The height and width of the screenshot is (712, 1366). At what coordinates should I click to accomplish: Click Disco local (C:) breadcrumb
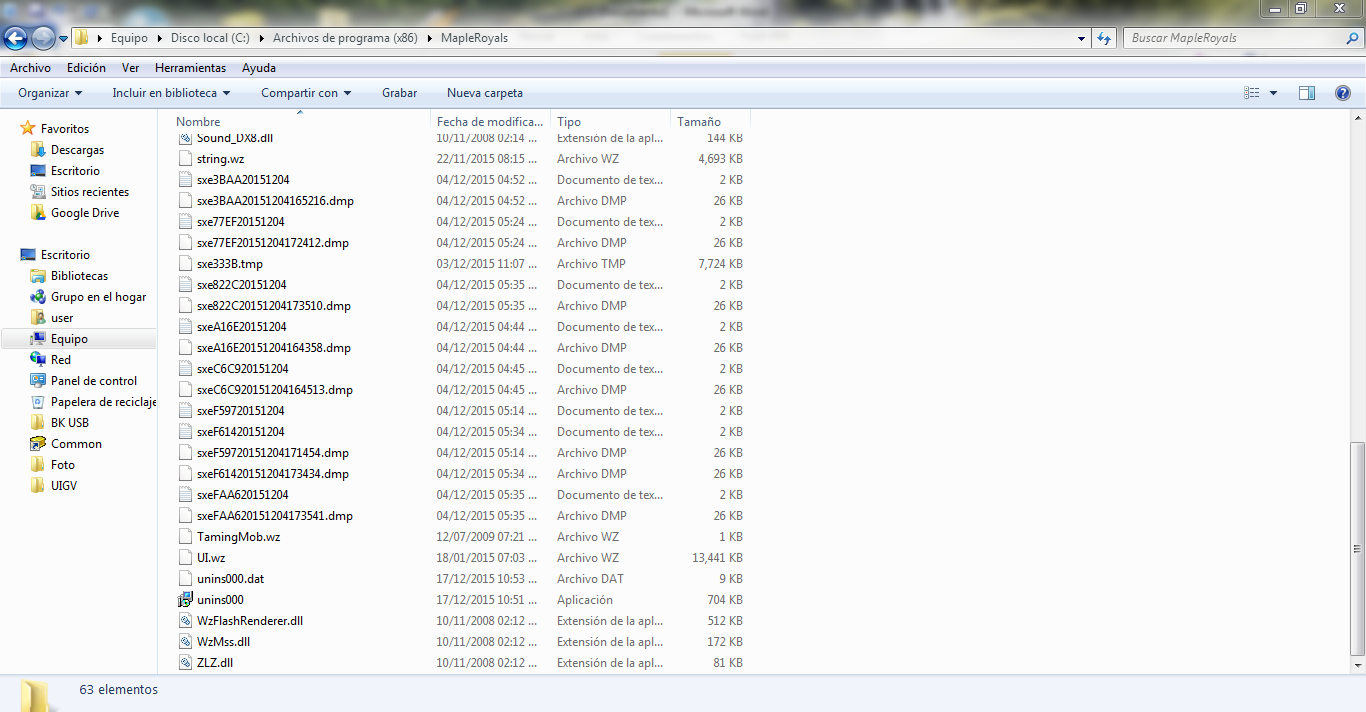210,38
